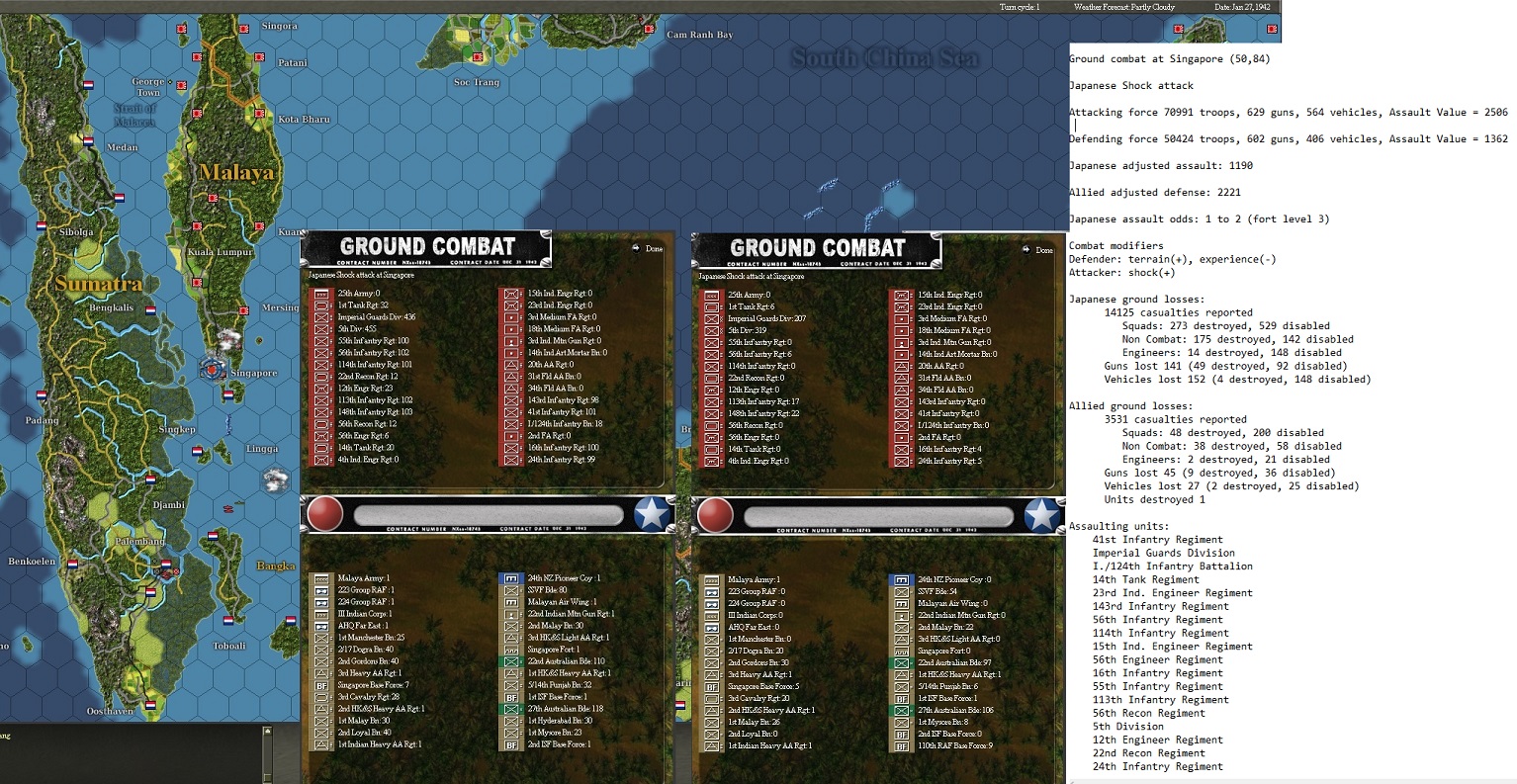The image size is (1517, 784).
Task: Click the HQ icon beside 'Malaya Army: 1'
Action: pyautogui.click(x=320, y=578)
